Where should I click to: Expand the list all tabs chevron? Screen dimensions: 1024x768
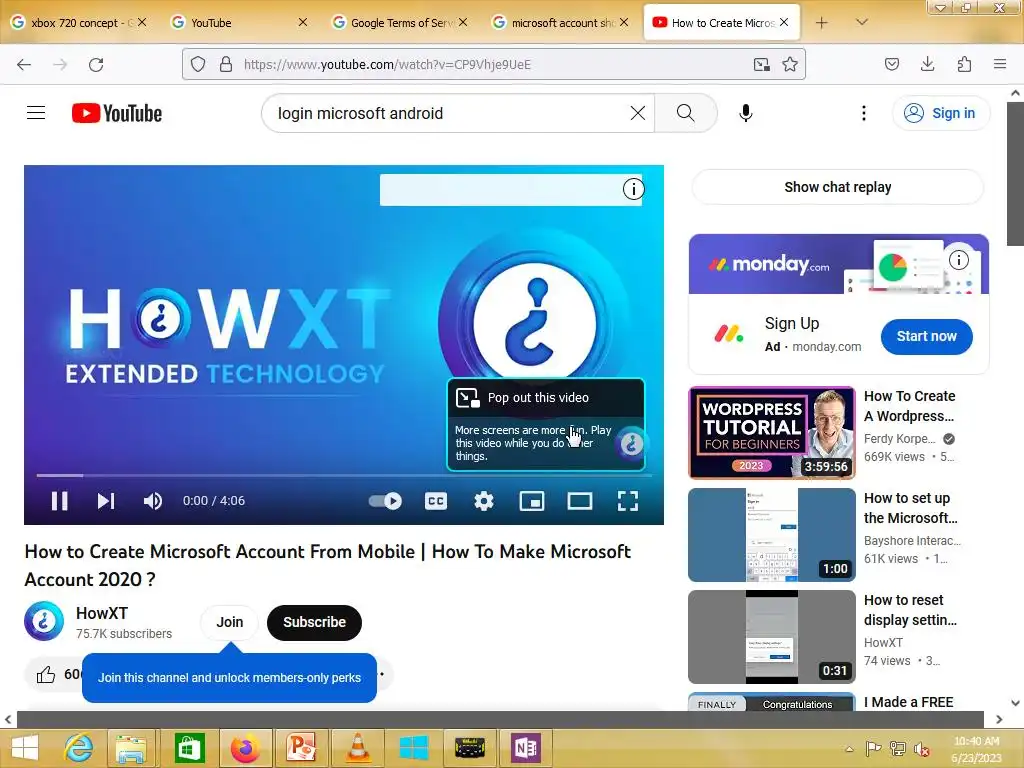(x=861, y=22)
